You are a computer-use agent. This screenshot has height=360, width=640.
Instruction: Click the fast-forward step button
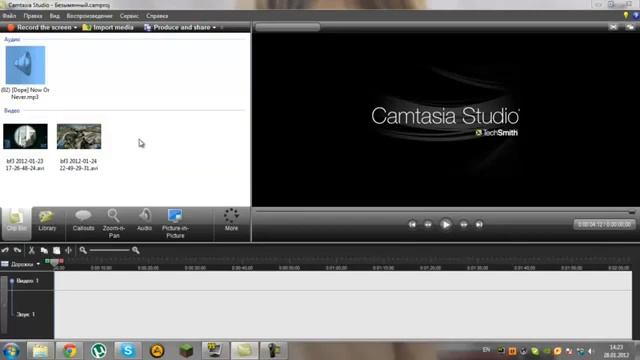[464, 224]
